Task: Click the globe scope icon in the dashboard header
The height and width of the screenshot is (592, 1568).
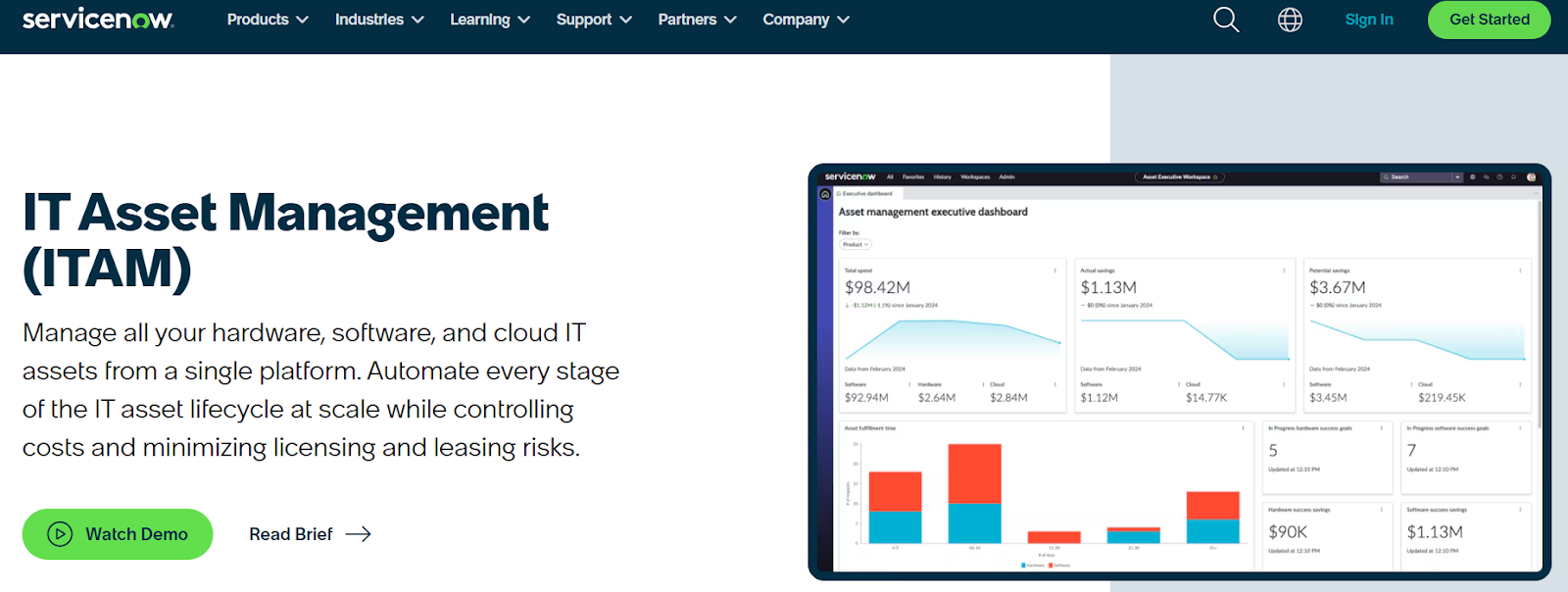Action: [1473, 177]
